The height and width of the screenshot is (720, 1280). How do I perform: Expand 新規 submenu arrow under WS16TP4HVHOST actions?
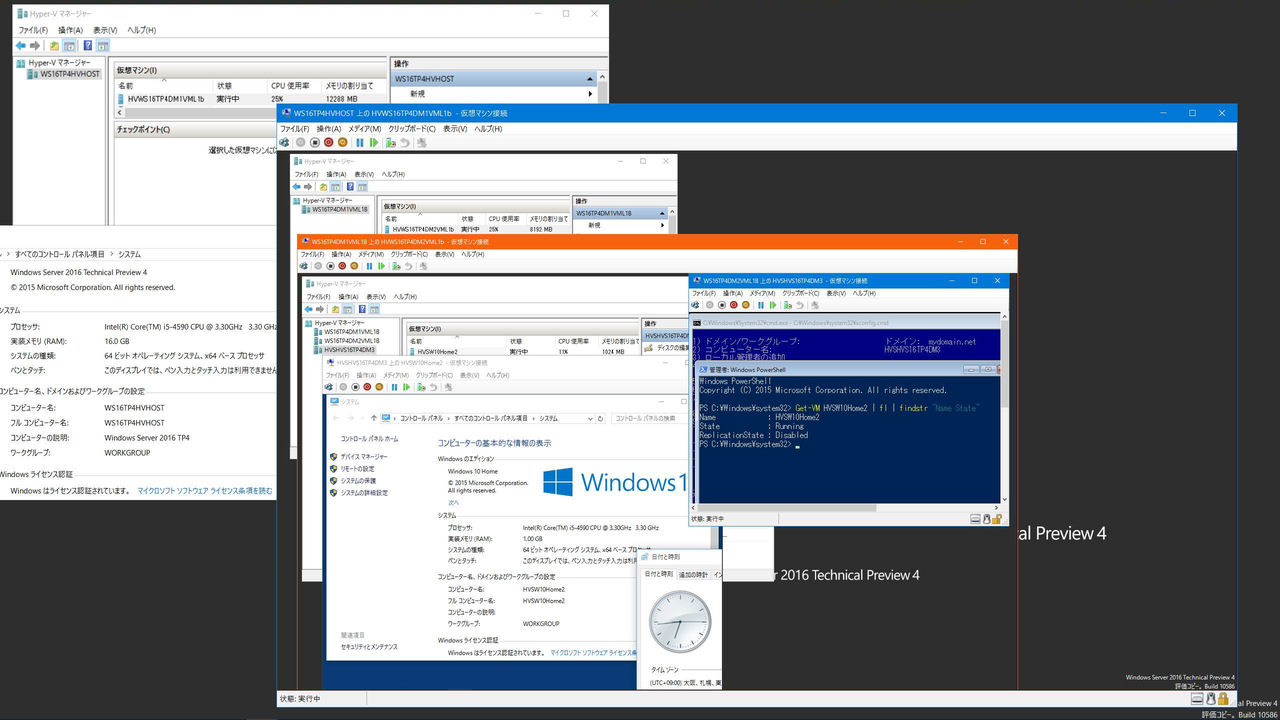[590, 93]
